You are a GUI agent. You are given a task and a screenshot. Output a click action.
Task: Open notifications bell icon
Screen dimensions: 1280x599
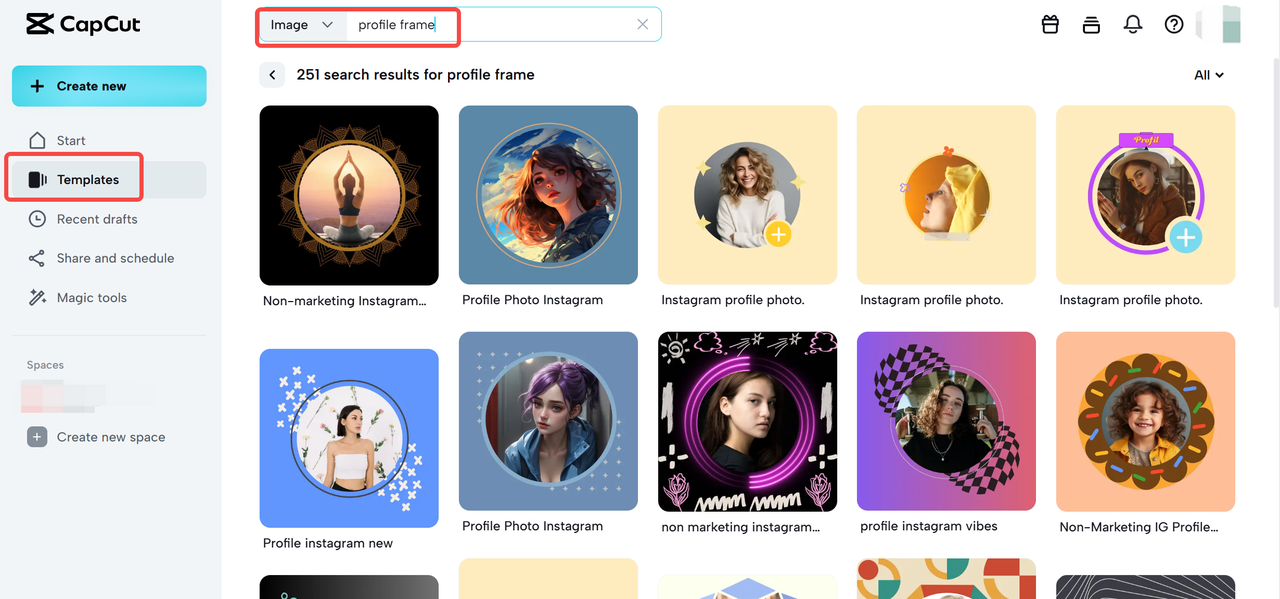click(x=1133, y=25)
